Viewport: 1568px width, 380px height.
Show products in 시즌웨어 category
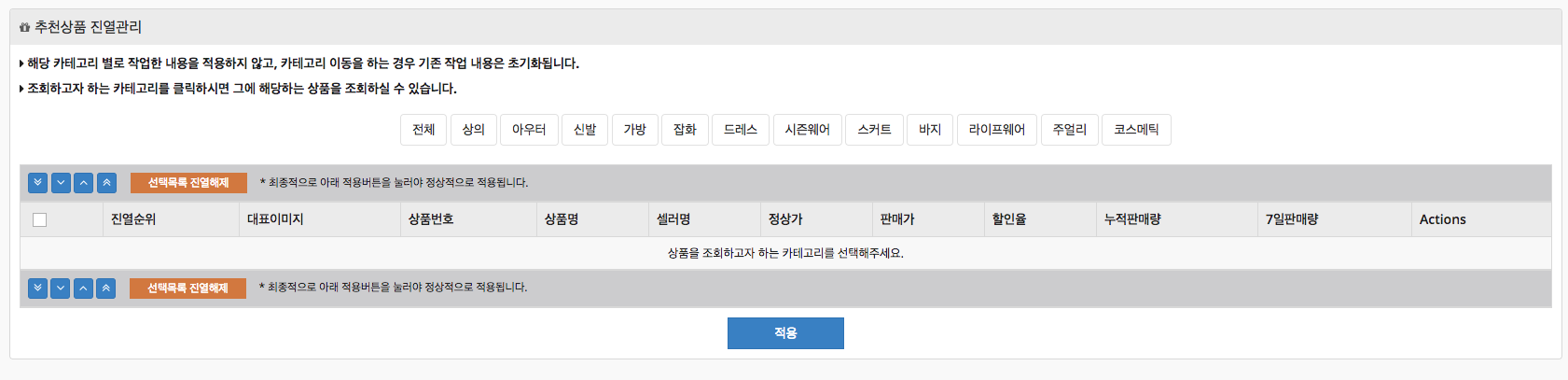point(807,130)
